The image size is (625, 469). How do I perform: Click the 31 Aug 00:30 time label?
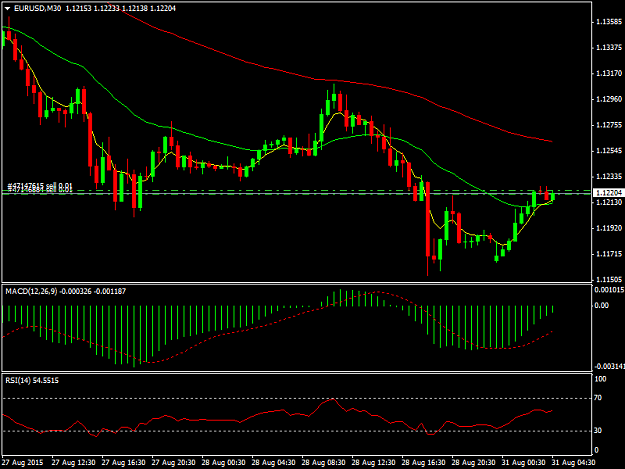[523, 463]
